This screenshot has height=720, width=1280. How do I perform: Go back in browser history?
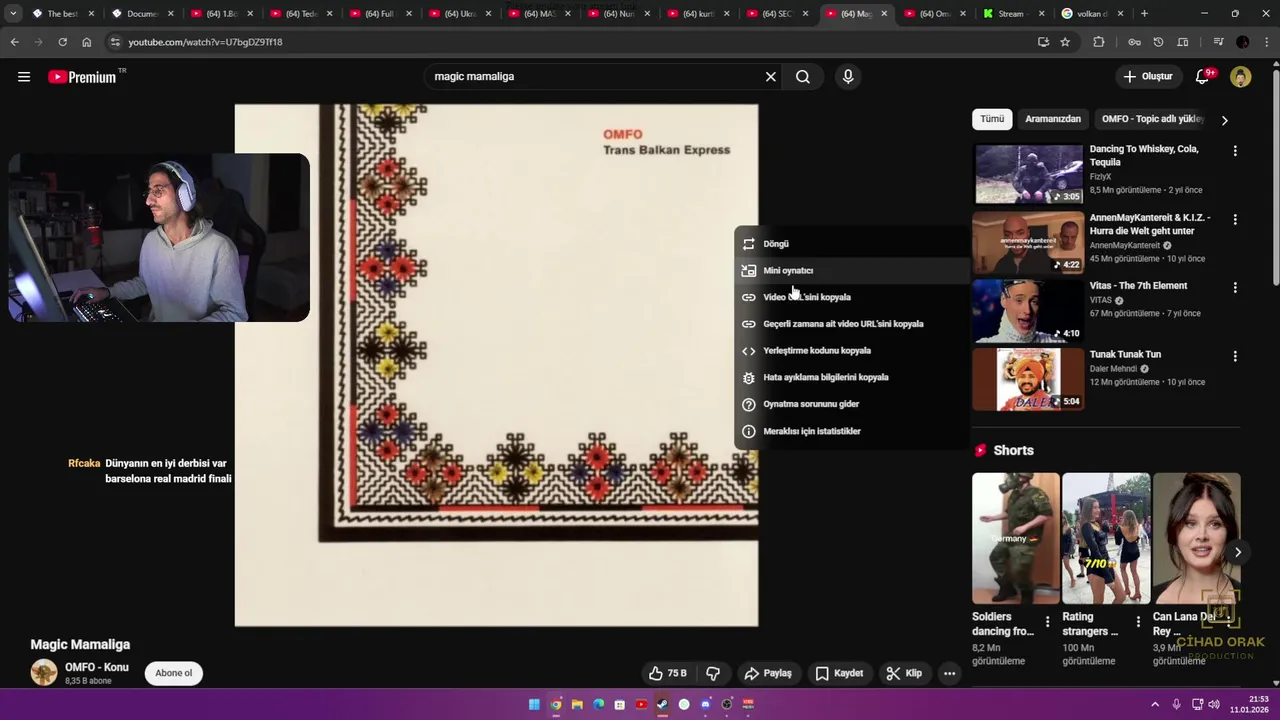tap(14, 42)
